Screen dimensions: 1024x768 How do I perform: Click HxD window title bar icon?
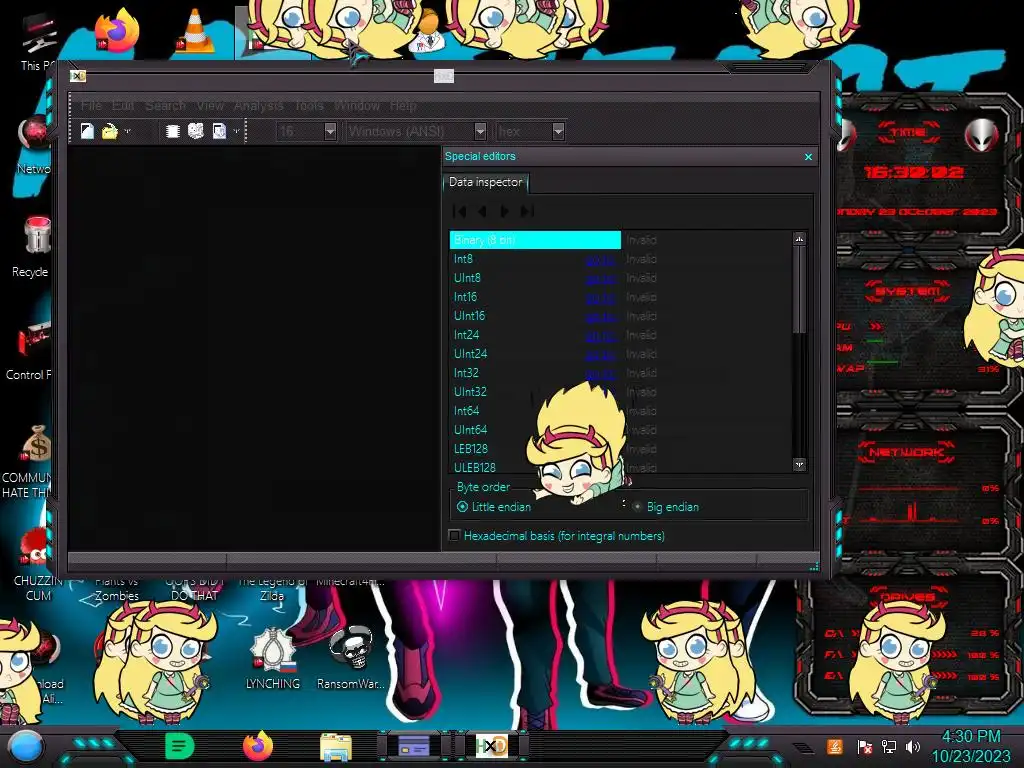(78, 76)
